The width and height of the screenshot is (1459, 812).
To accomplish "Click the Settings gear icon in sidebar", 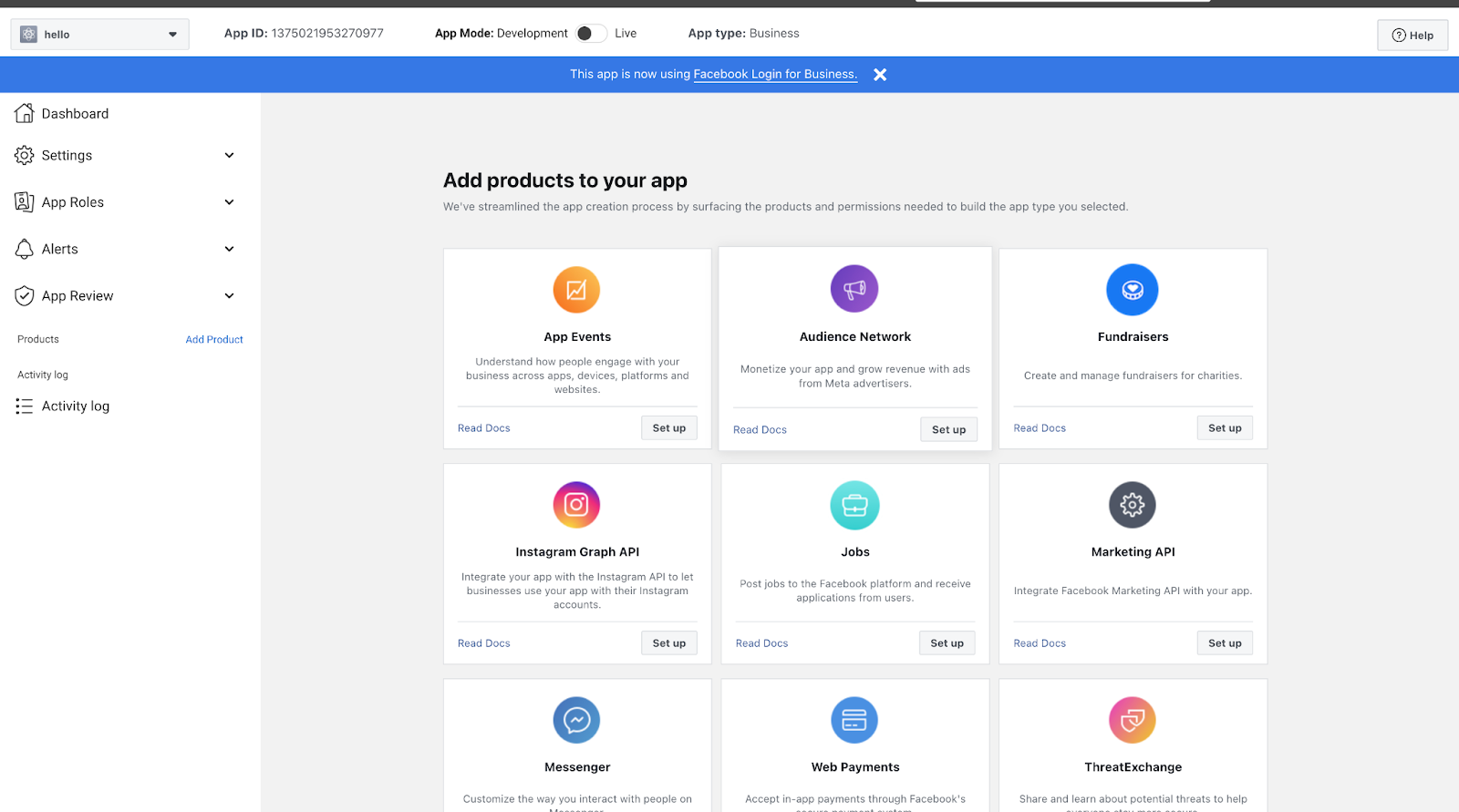I will coord(25,155).
